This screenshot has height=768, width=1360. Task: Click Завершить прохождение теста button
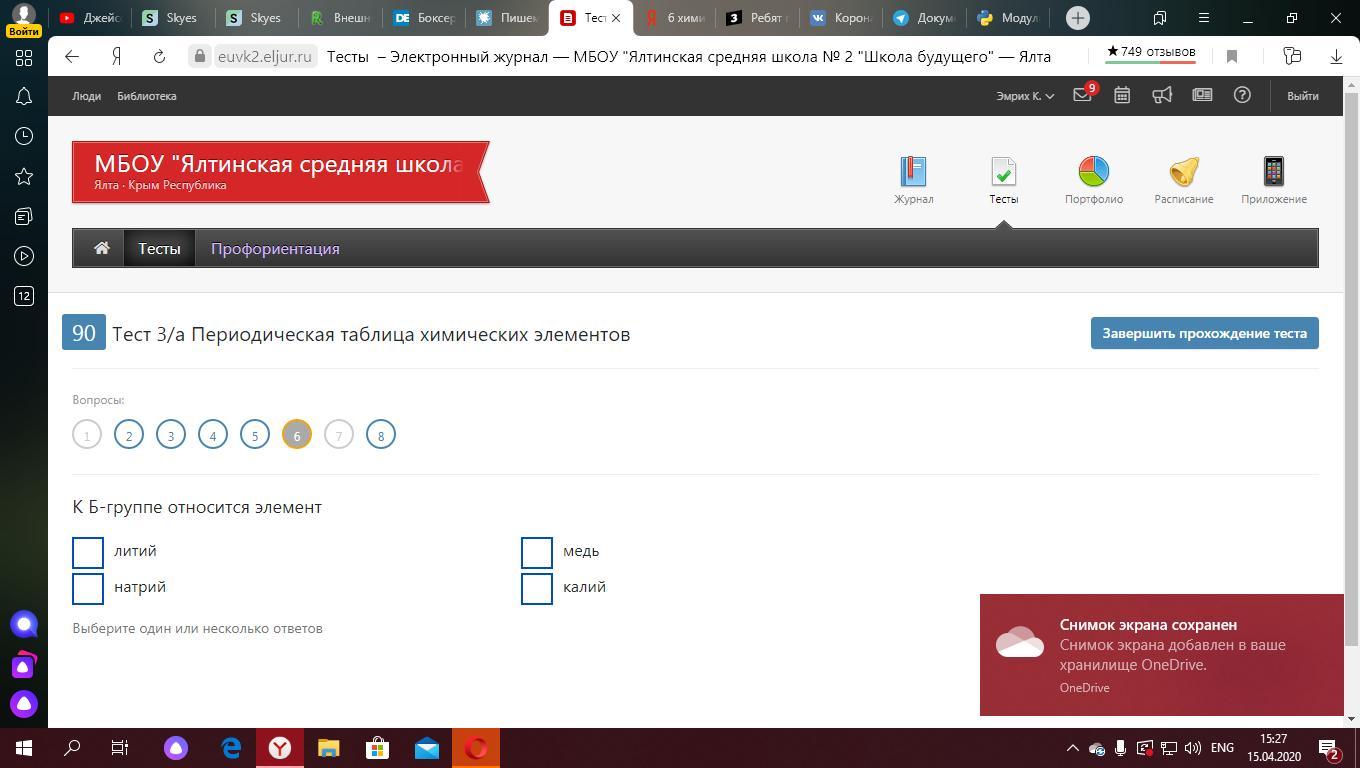click(1204, 333)
